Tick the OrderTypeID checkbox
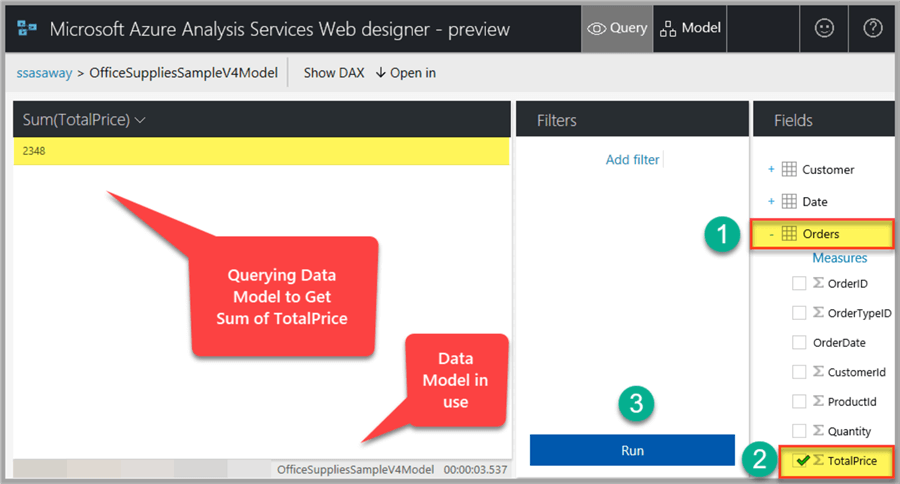 click(x=799, y=313)
